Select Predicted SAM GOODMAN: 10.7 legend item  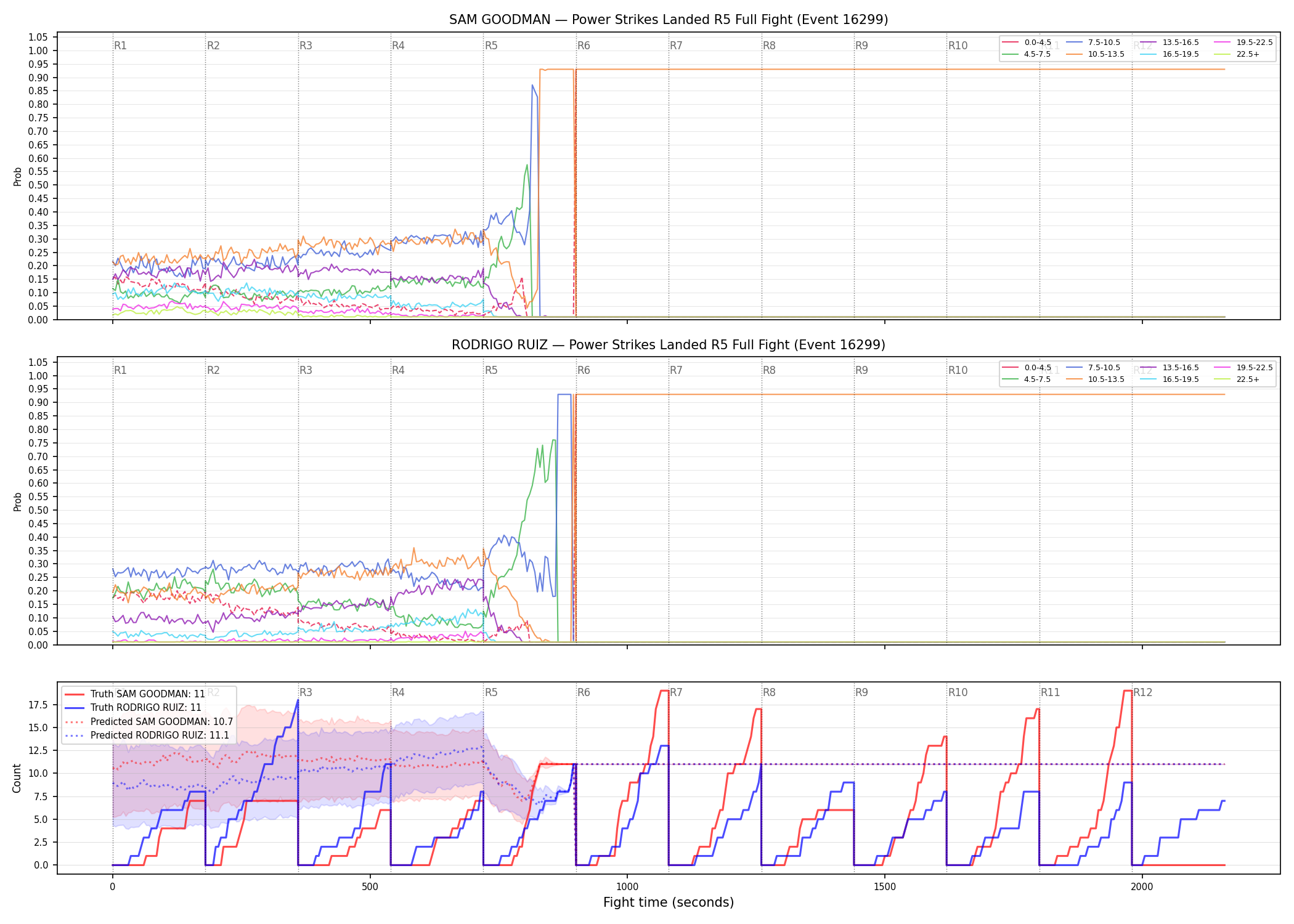pos(149,721)
